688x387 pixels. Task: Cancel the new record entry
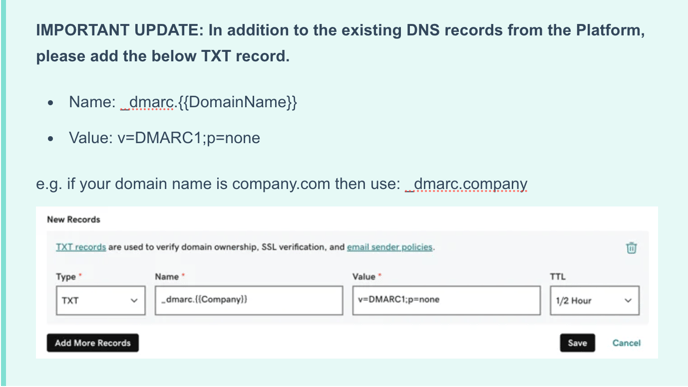(626, 343)
